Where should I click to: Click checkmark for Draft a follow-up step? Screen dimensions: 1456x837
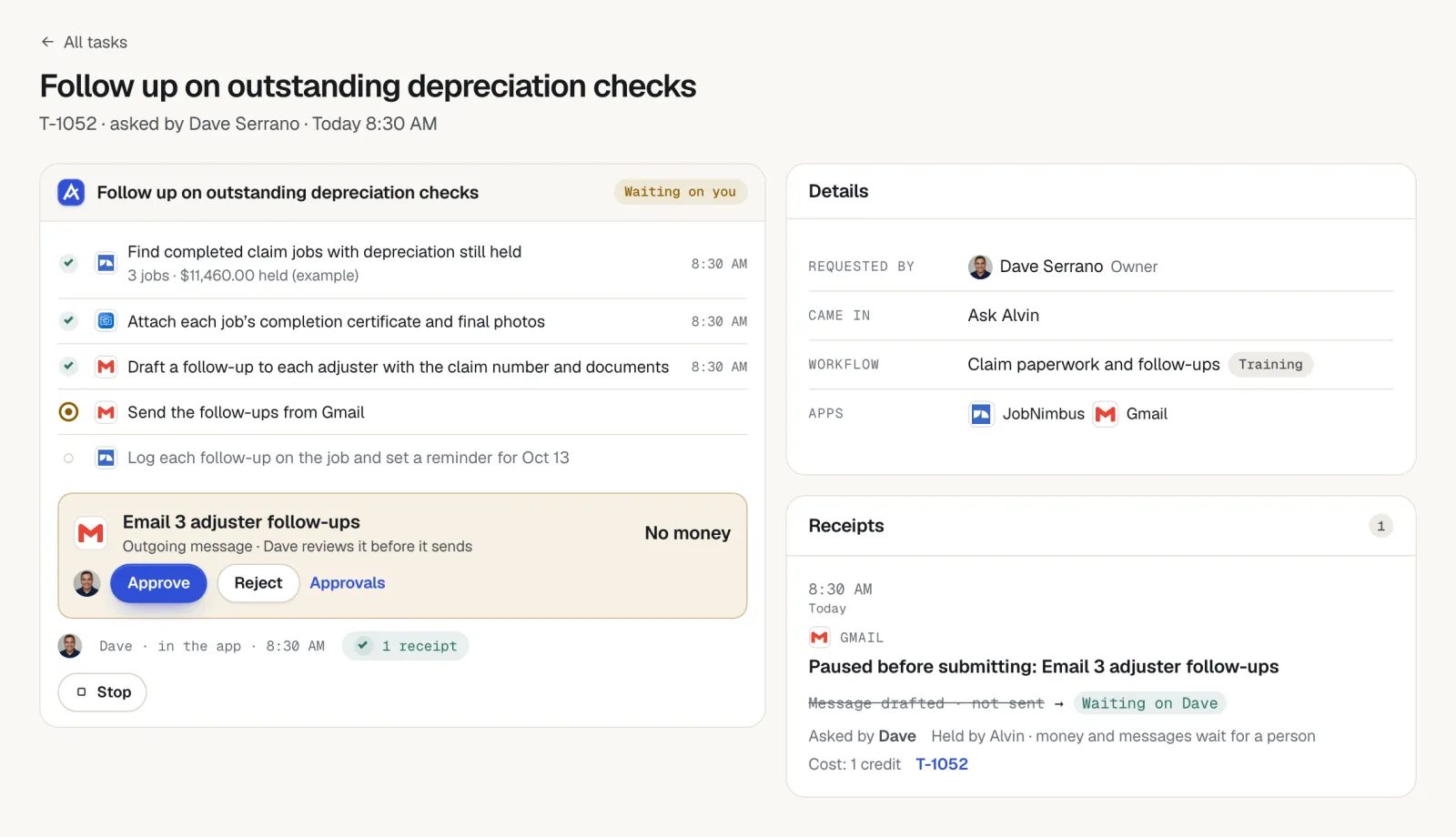(x=68, y=366)
